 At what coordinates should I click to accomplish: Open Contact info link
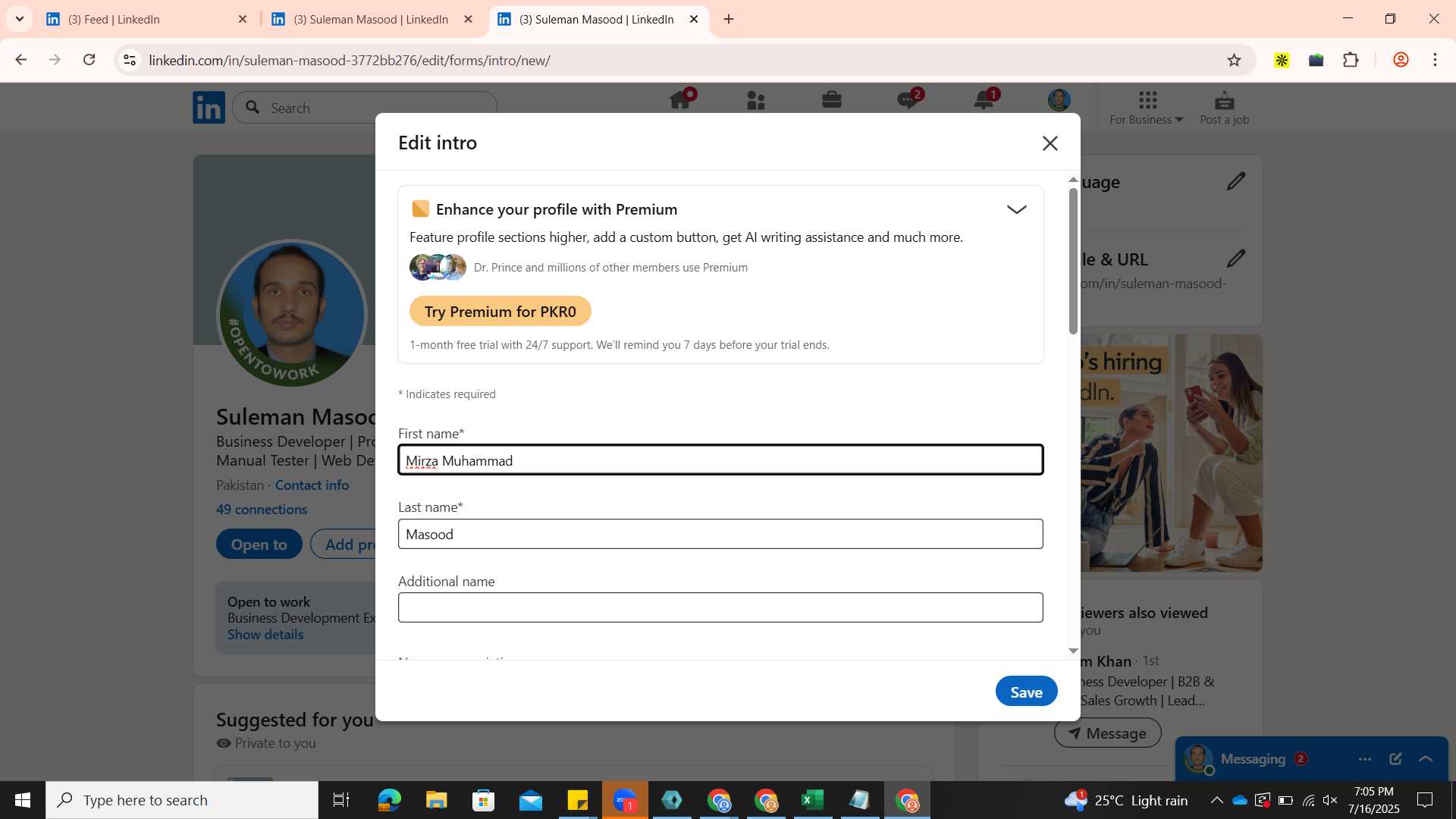click(312, 485)
